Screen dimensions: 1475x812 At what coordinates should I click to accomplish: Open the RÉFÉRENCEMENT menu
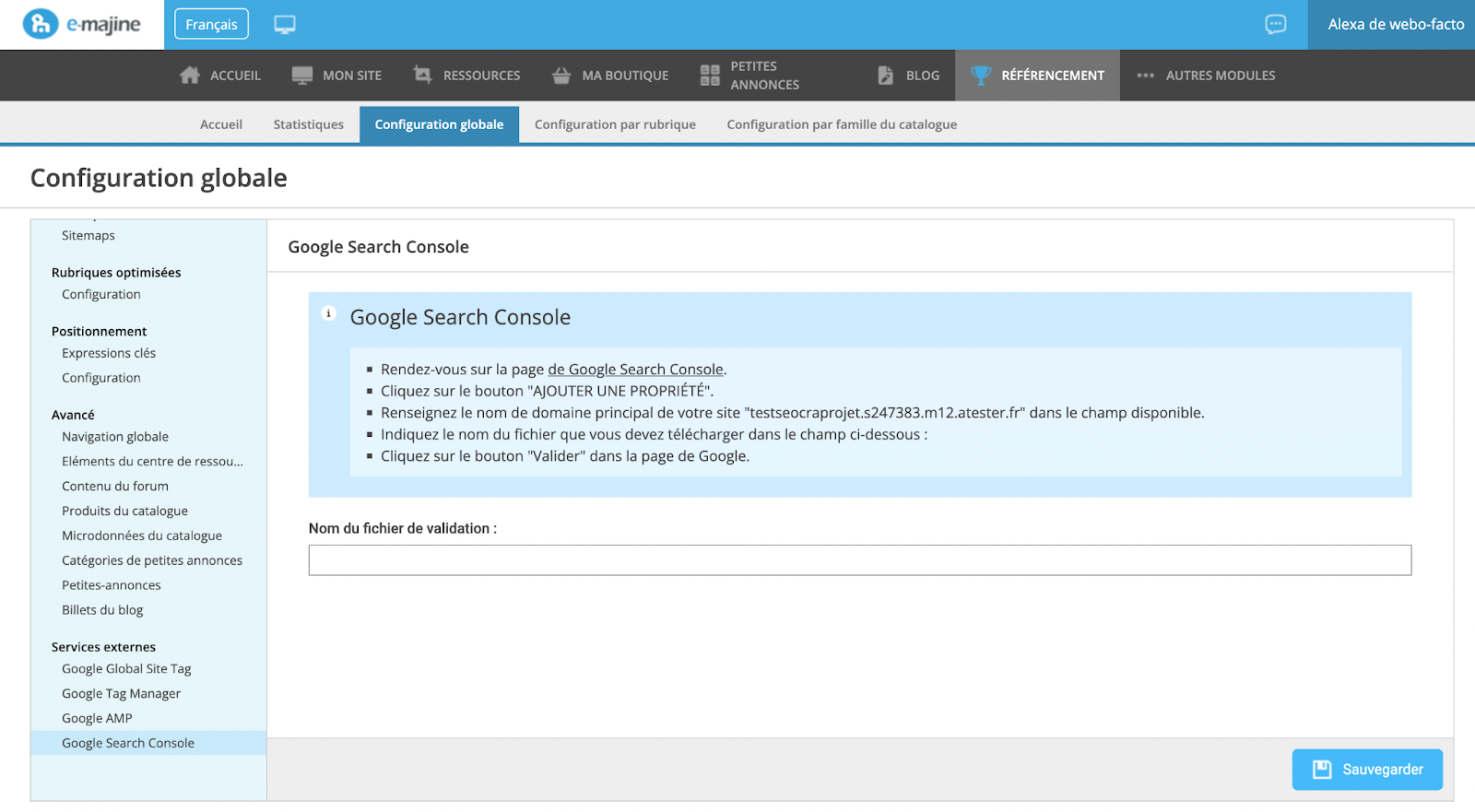pyautogui.click(x=1037, y=76)
